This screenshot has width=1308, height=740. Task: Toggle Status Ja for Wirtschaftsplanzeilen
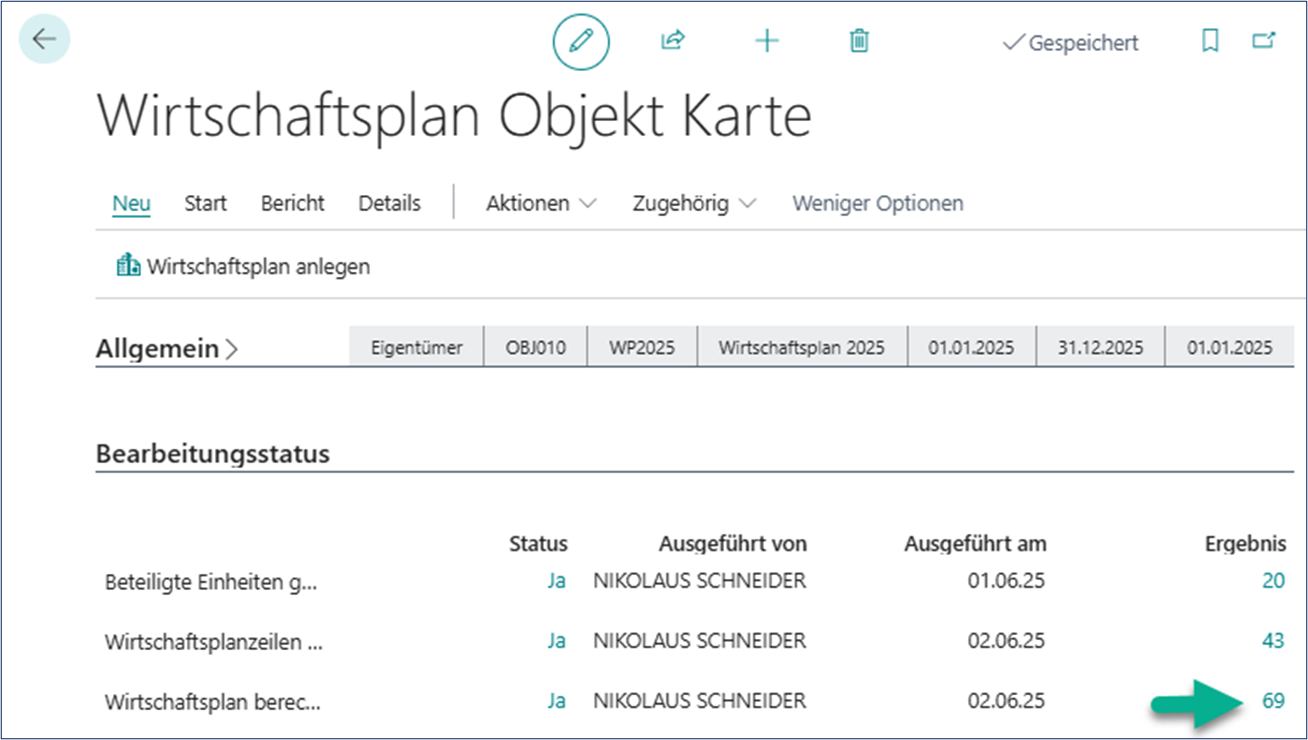pyautogui.click(x=556, y=641)
